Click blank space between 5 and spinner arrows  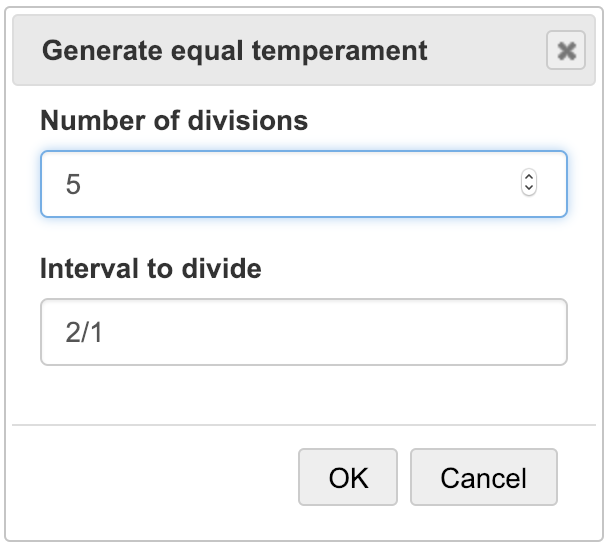tap(300, 184)
